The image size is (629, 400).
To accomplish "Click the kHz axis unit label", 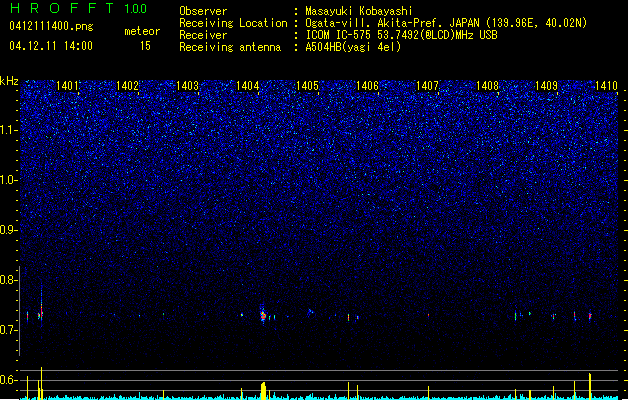I will click(x=9, y=81).
